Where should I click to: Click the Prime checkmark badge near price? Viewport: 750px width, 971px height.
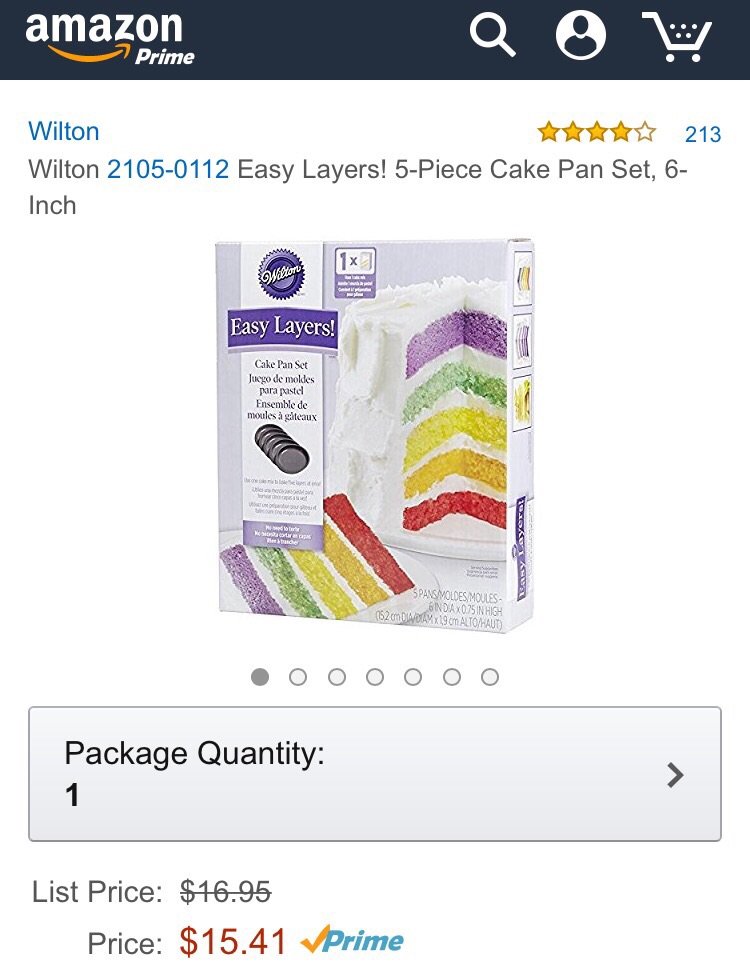point(352,941)
